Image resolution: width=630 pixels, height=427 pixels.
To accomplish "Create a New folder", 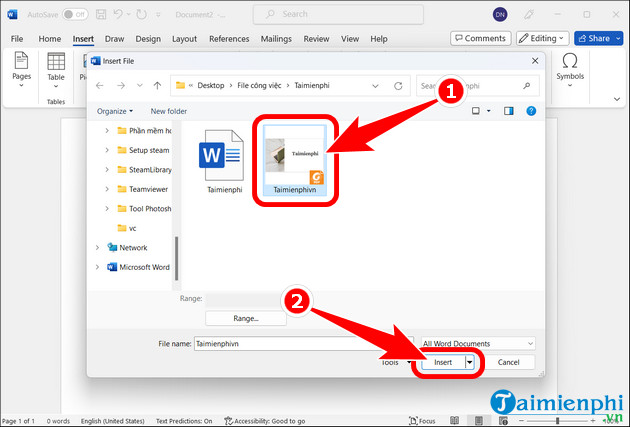I will click(x=168, y=111).
